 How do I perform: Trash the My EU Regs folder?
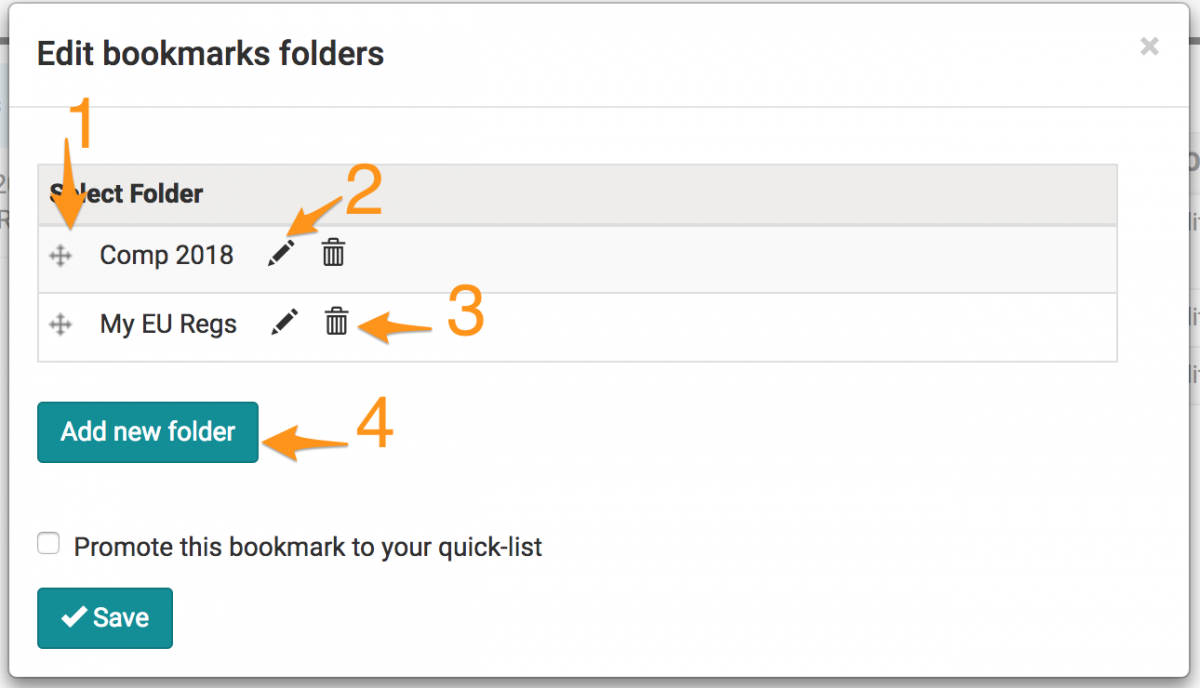click(x=337, y=322)
